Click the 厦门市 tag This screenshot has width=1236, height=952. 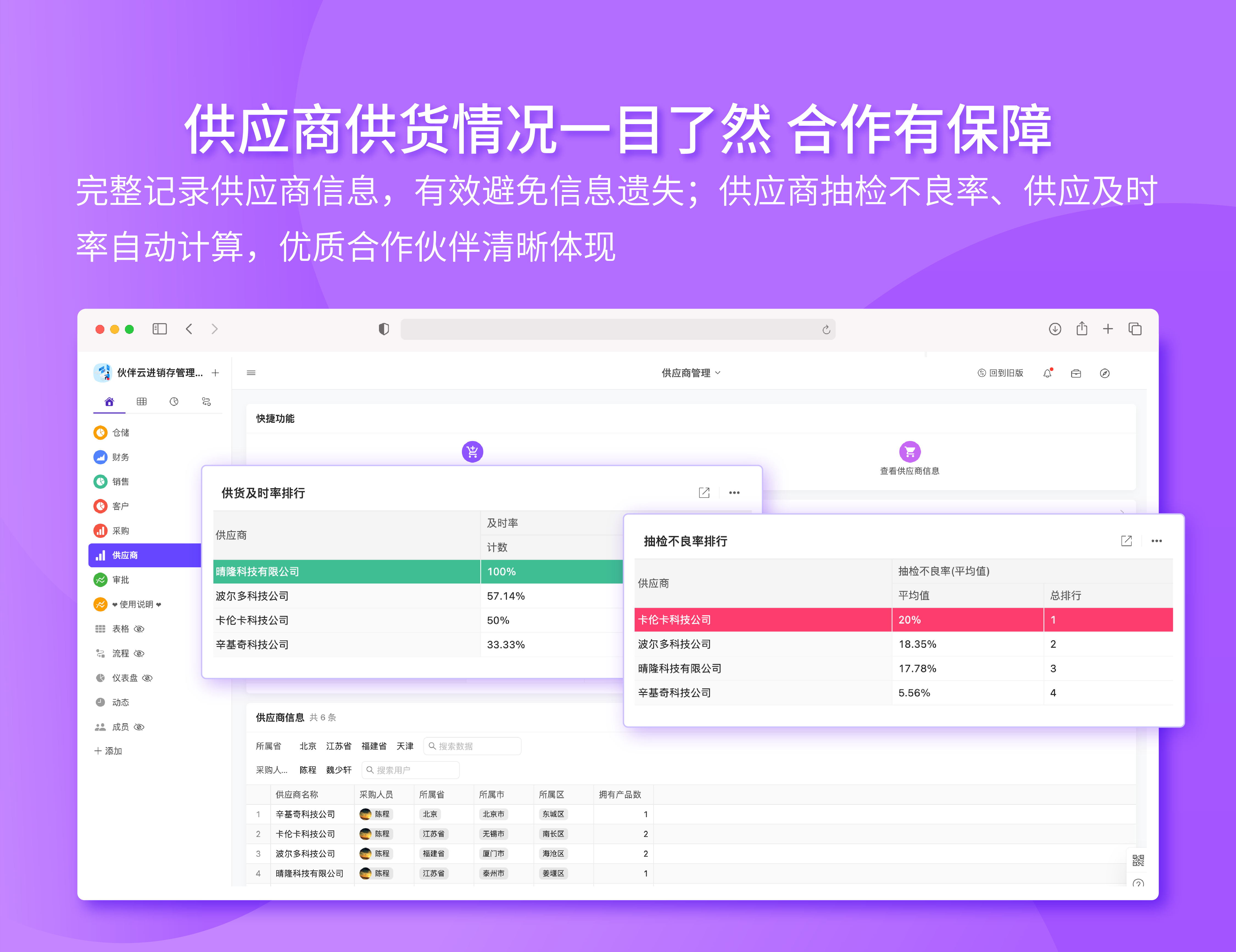[x=493, y=853]
